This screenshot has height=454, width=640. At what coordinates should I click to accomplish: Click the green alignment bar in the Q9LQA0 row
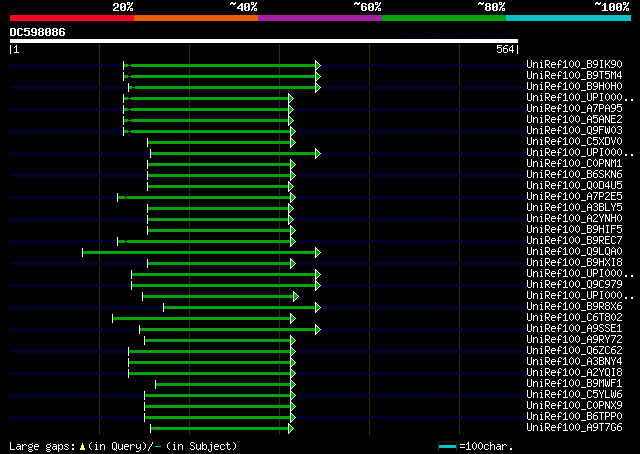point(201,253)
